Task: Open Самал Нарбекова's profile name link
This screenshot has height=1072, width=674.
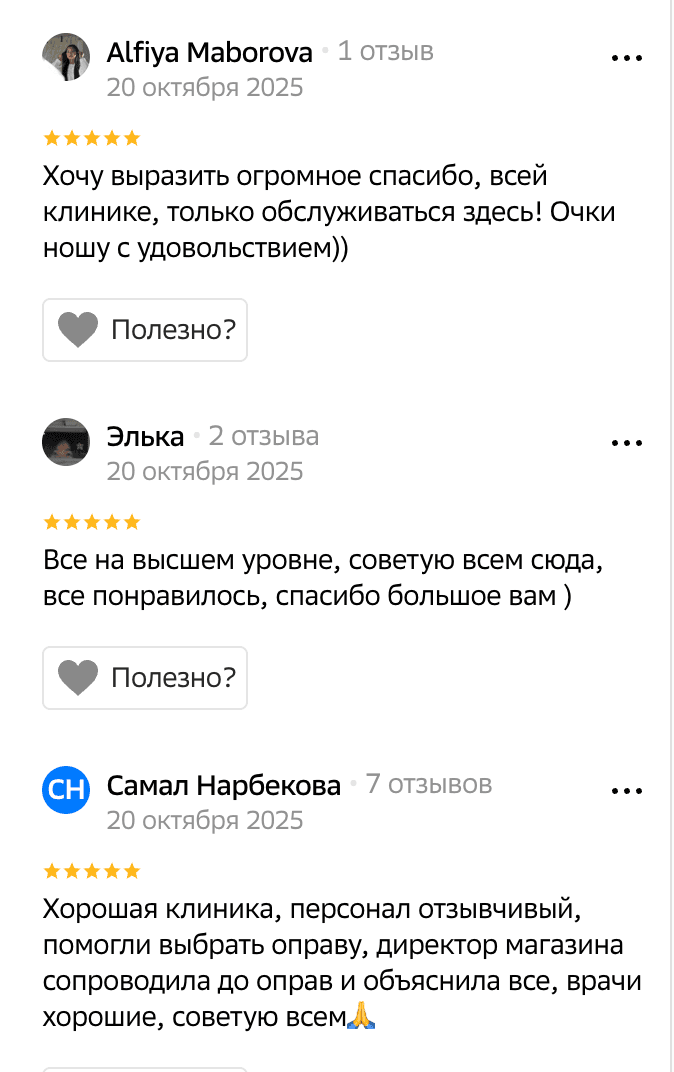Action: [223, 786]
